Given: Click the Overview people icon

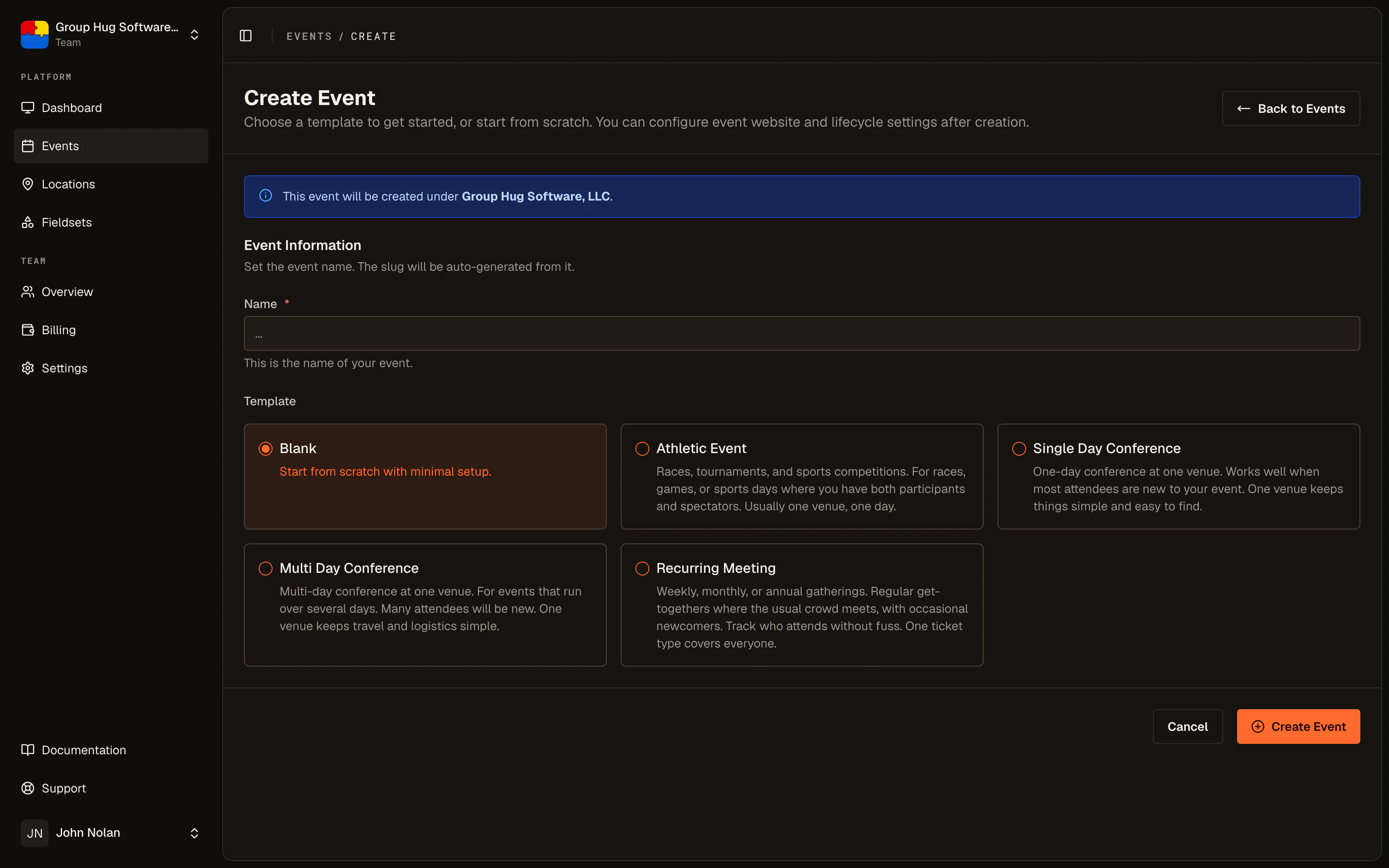Looking at the screenshot, I should (x=27, y=292).
